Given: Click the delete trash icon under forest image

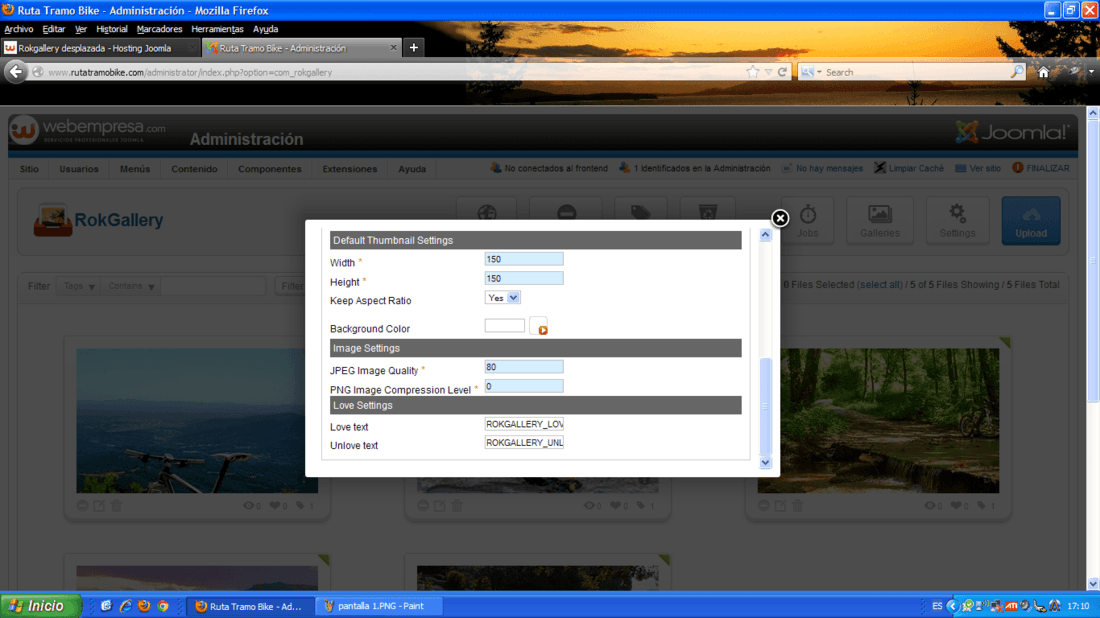Looking at the screenshot, I should (798, 505).
